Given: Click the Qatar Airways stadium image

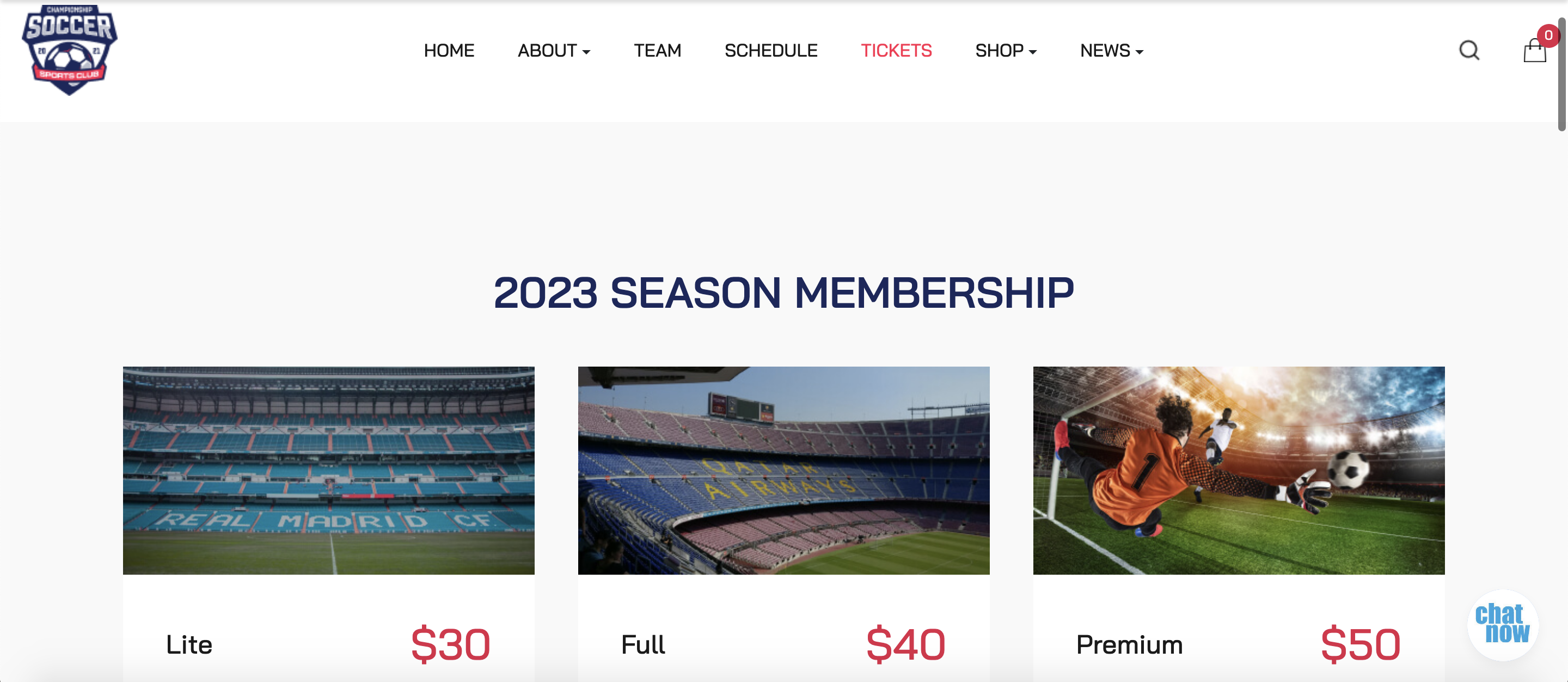Looking at the screenshot, I should (x=783, y=470).
